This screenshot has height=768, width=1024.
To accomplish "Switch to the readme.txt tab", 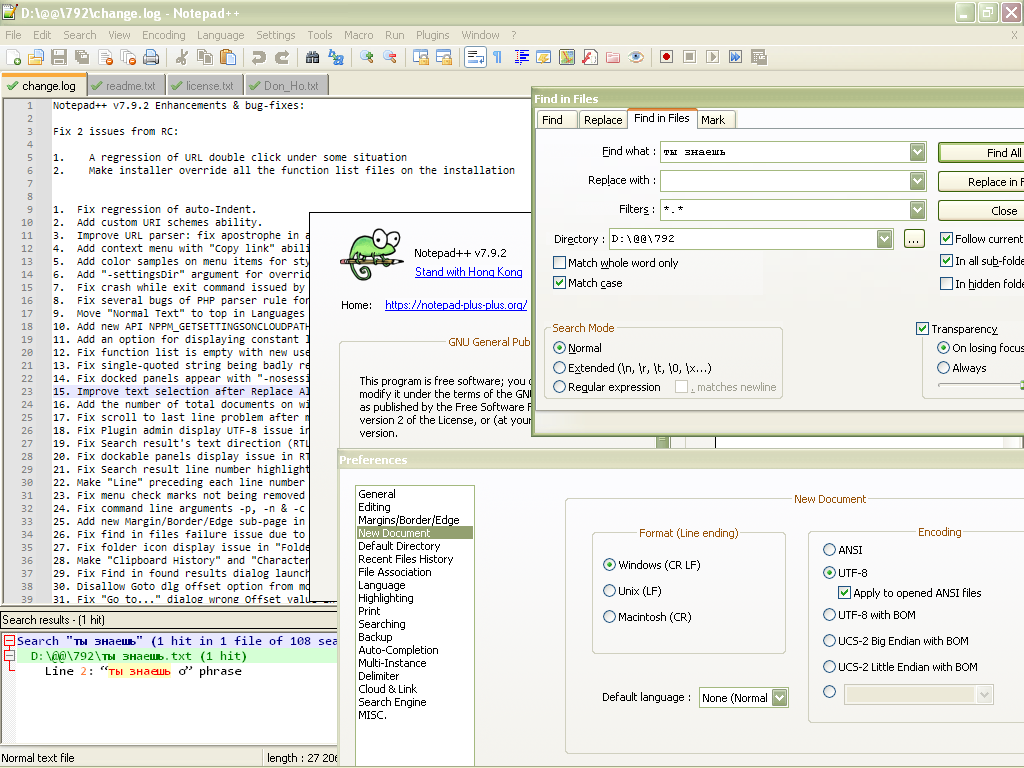I will 125,86.
